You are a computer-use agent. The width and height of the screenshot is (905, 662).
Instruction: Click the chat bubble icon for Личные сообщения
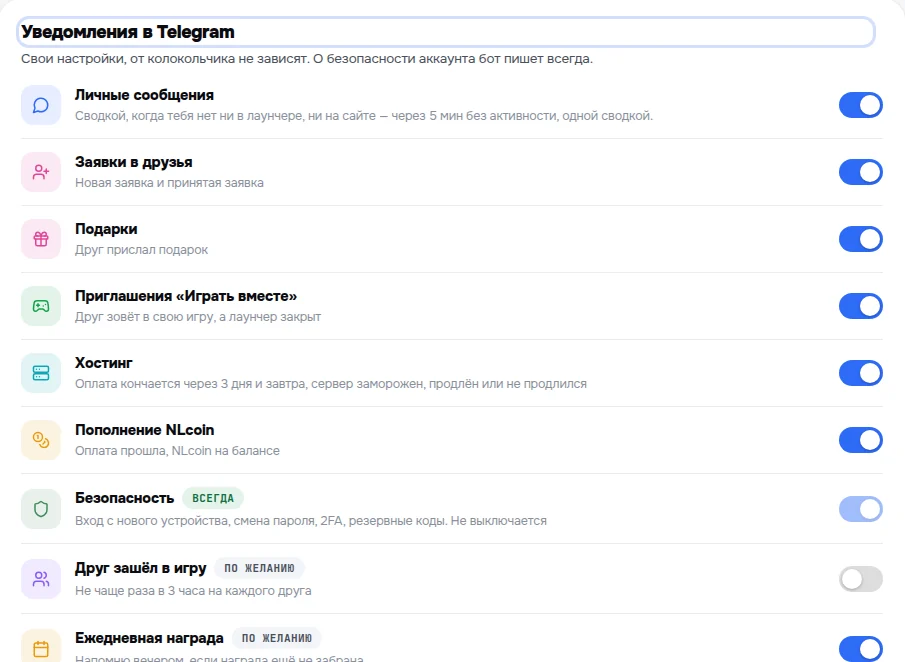pyautogui.click(x=41, y=105)
